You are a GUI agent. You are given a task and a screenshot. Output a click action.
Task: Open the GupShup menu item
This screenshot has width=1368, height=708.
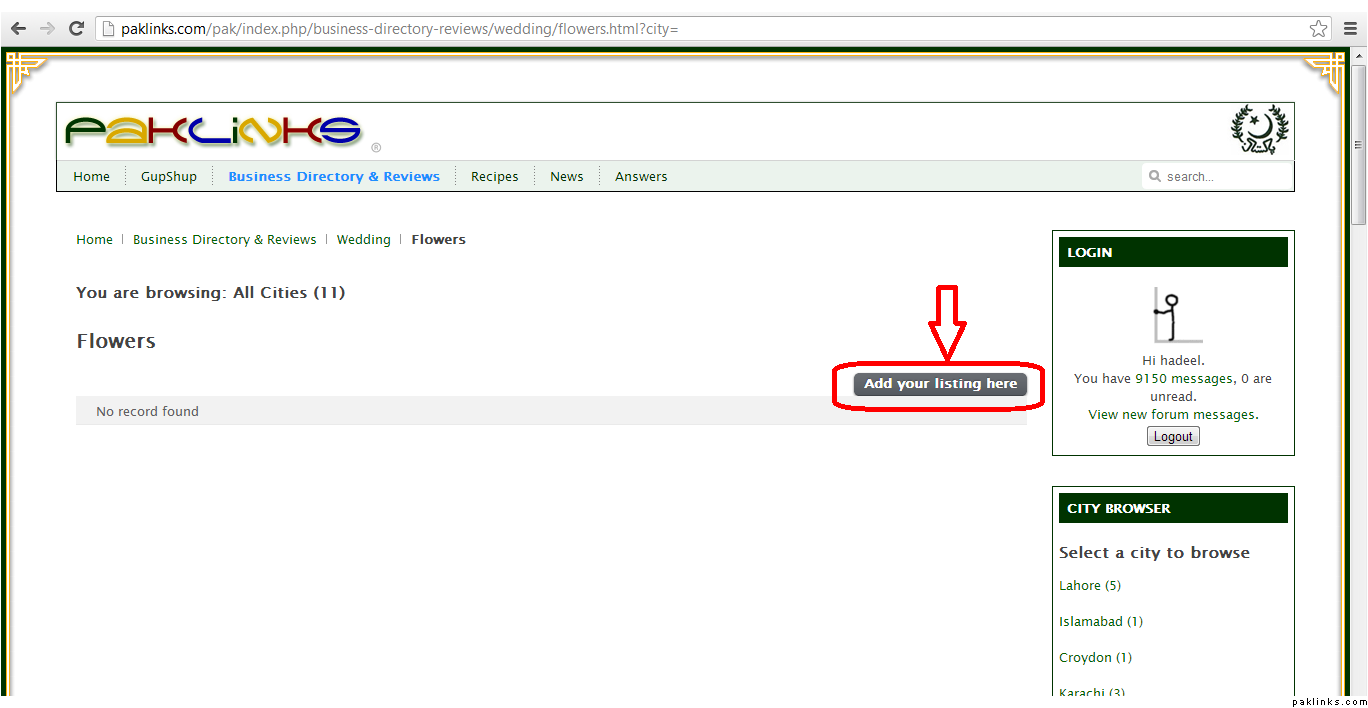point(169,177)
